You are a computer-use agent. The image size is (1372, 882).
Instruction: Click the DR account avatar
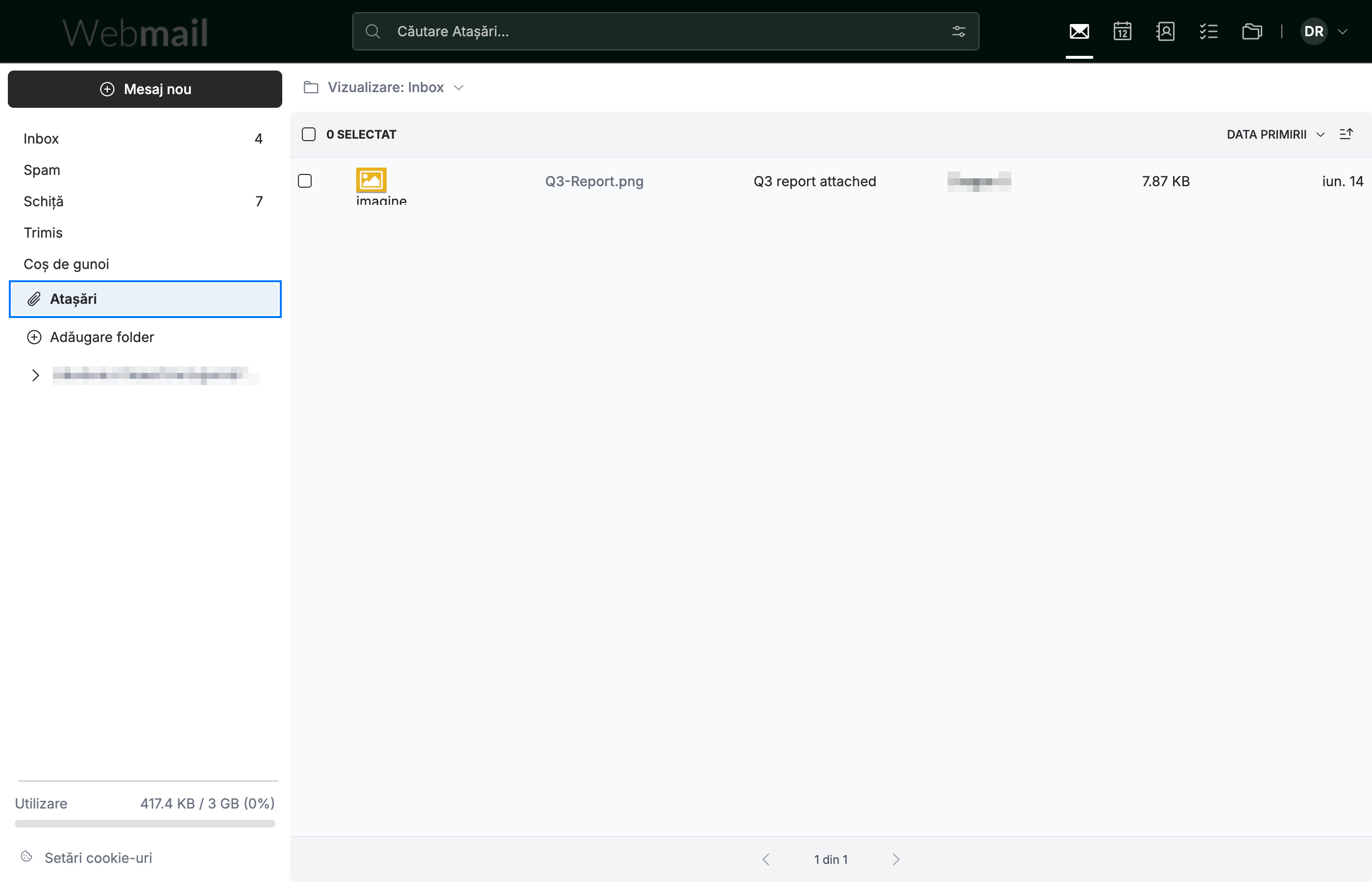[1314, 31]
